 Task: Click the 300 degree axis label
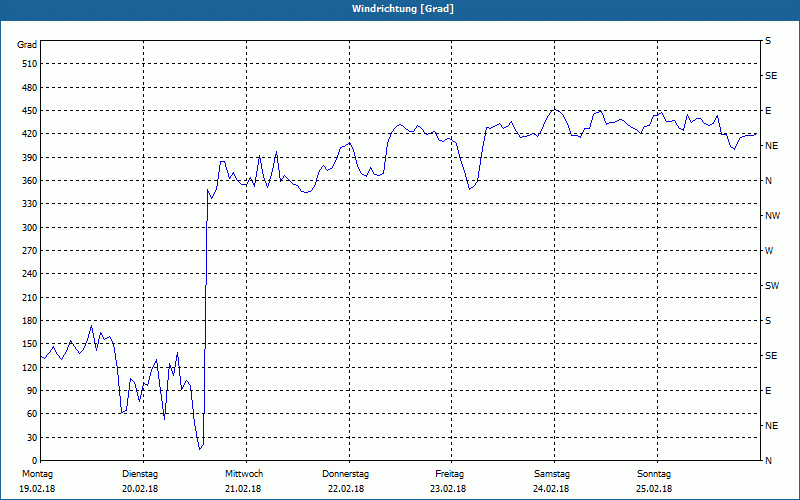(x=30, y=228)
